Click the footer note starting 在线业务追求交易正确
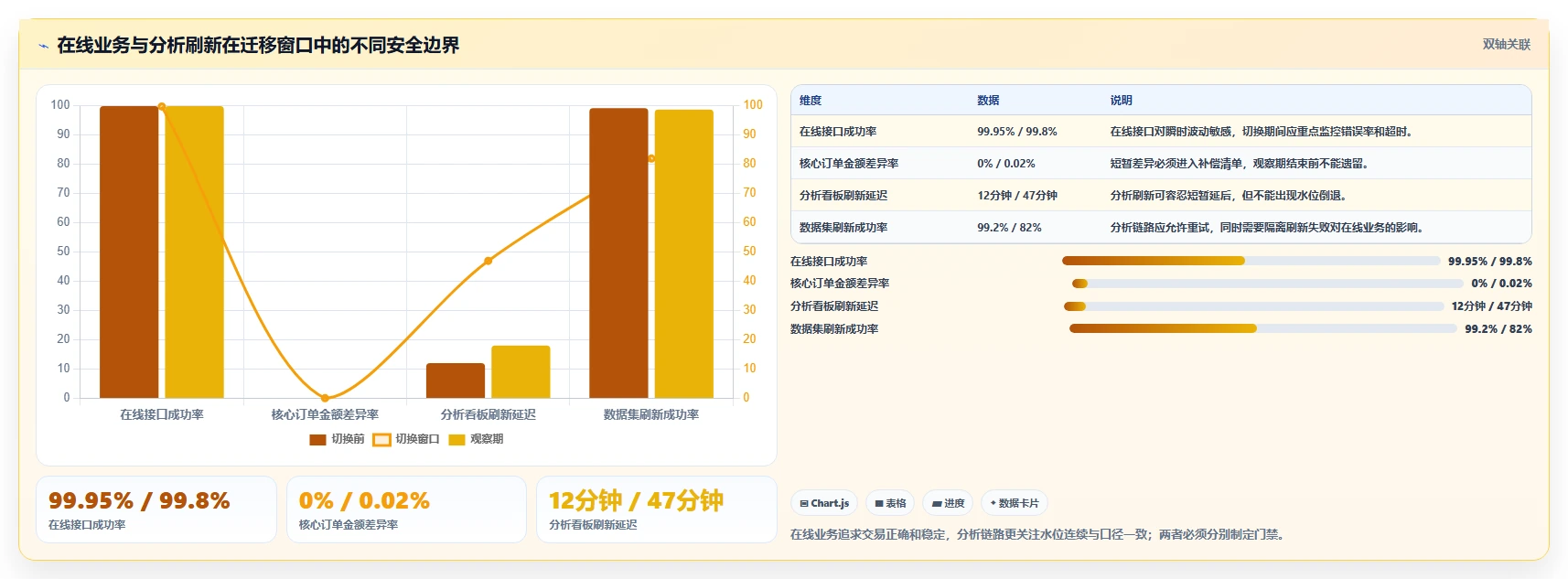The width and height of the screenshot is (1568, 579). 1039,534
